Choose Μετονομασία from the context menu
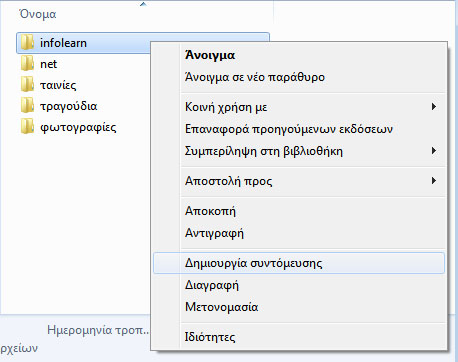Image resolution: width=458 pixels, height=362 pixels. point(299,307)
